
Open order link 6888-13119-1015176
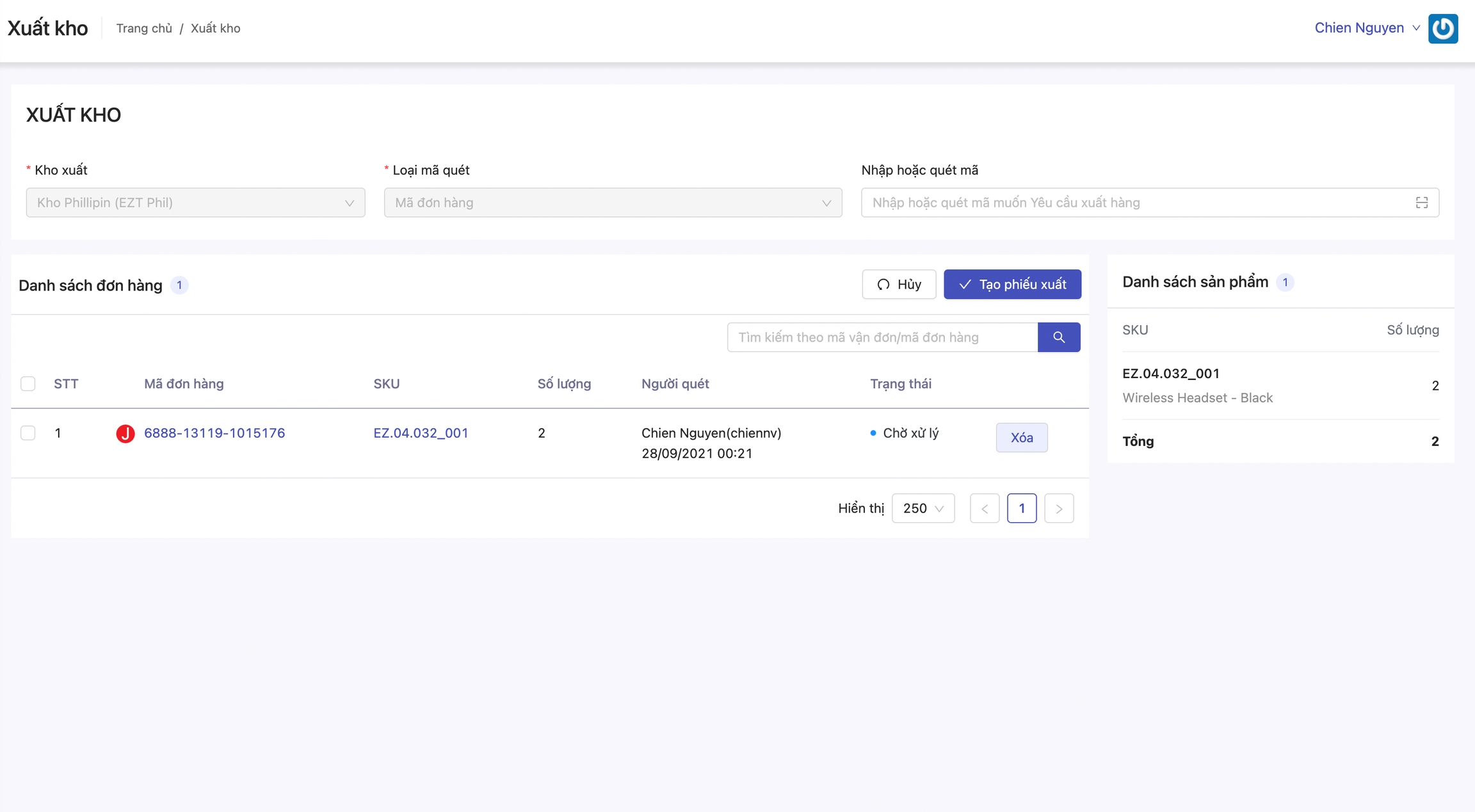214,433
